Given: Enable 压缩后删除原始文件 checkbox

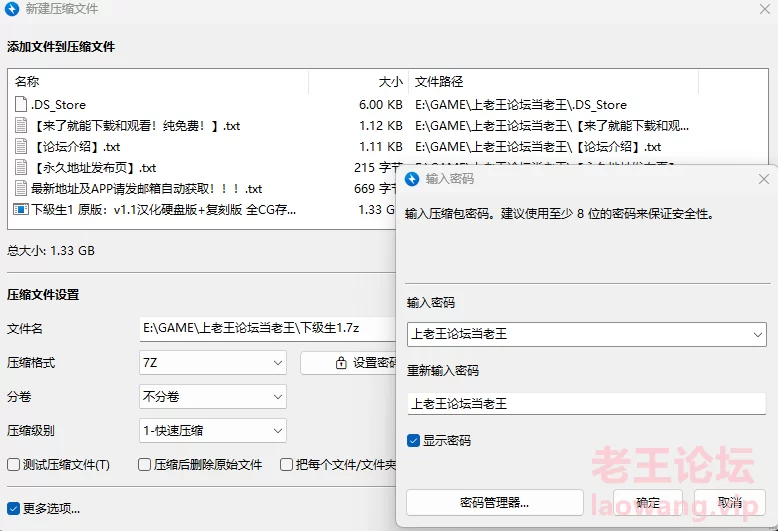Looking at the screenshot, I should click(x=144, y=465).
